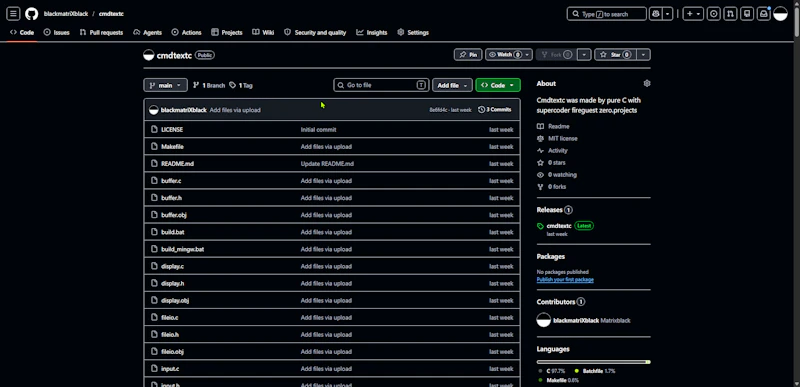Select the Code tab
The height and width of the screenshot is (387, 800).
coord(22,33)
